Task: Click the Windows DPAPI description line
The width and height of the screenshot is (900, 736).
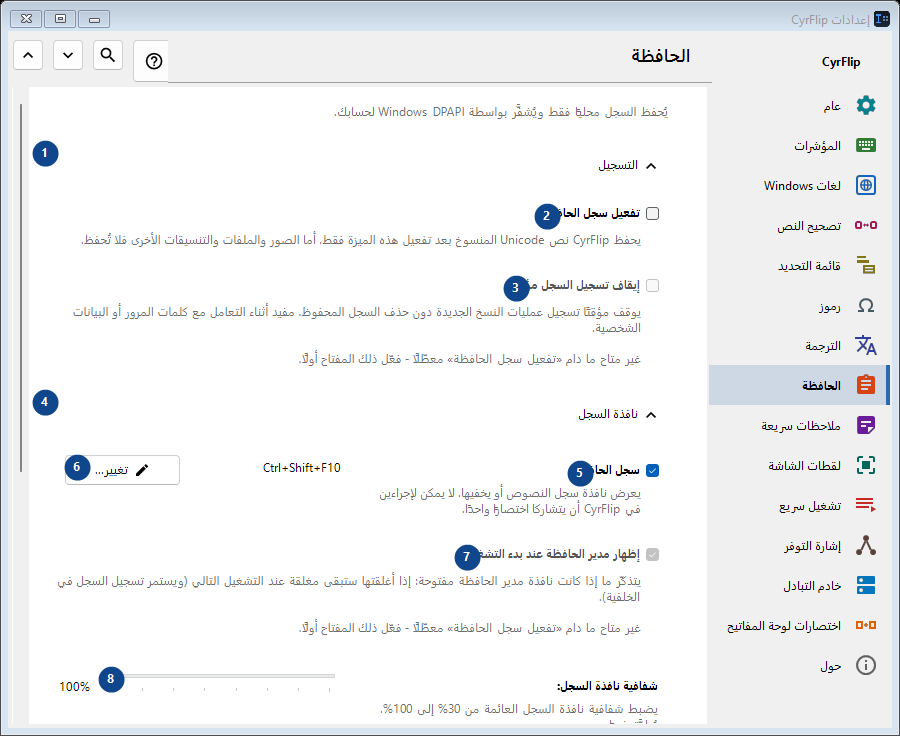Action: pos(501,112)
